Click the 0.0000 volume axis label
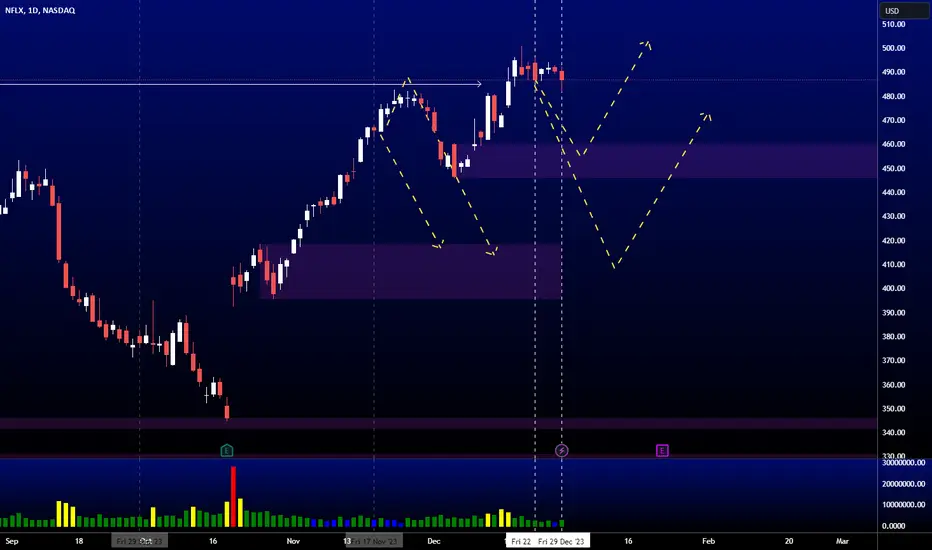 (893, 526)
